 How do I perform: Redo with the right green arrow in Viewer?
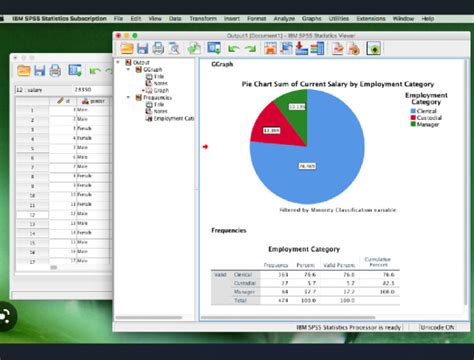click(x=250, y=49)
